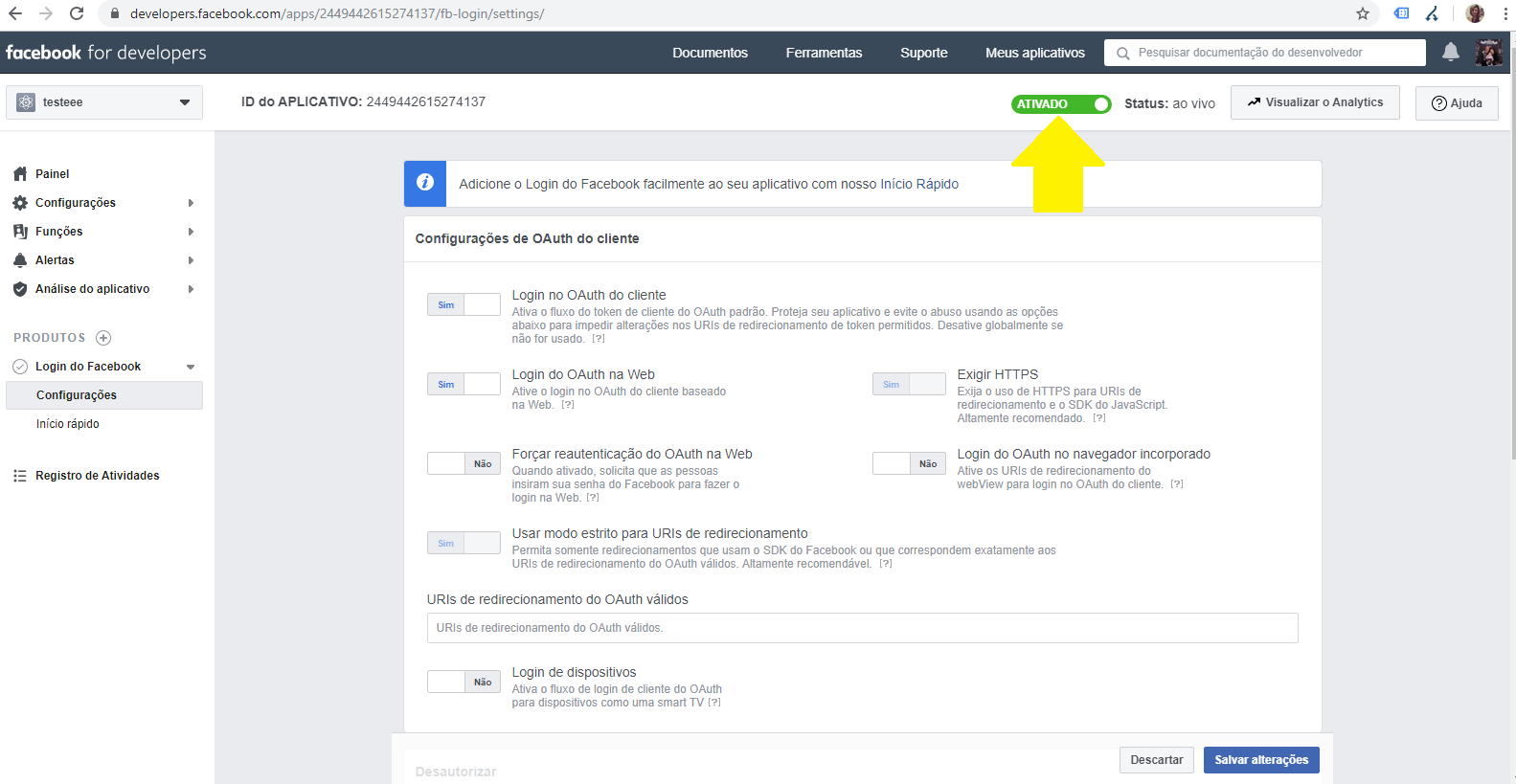Open Meus aplicativos menu

tap(1035, 53)
